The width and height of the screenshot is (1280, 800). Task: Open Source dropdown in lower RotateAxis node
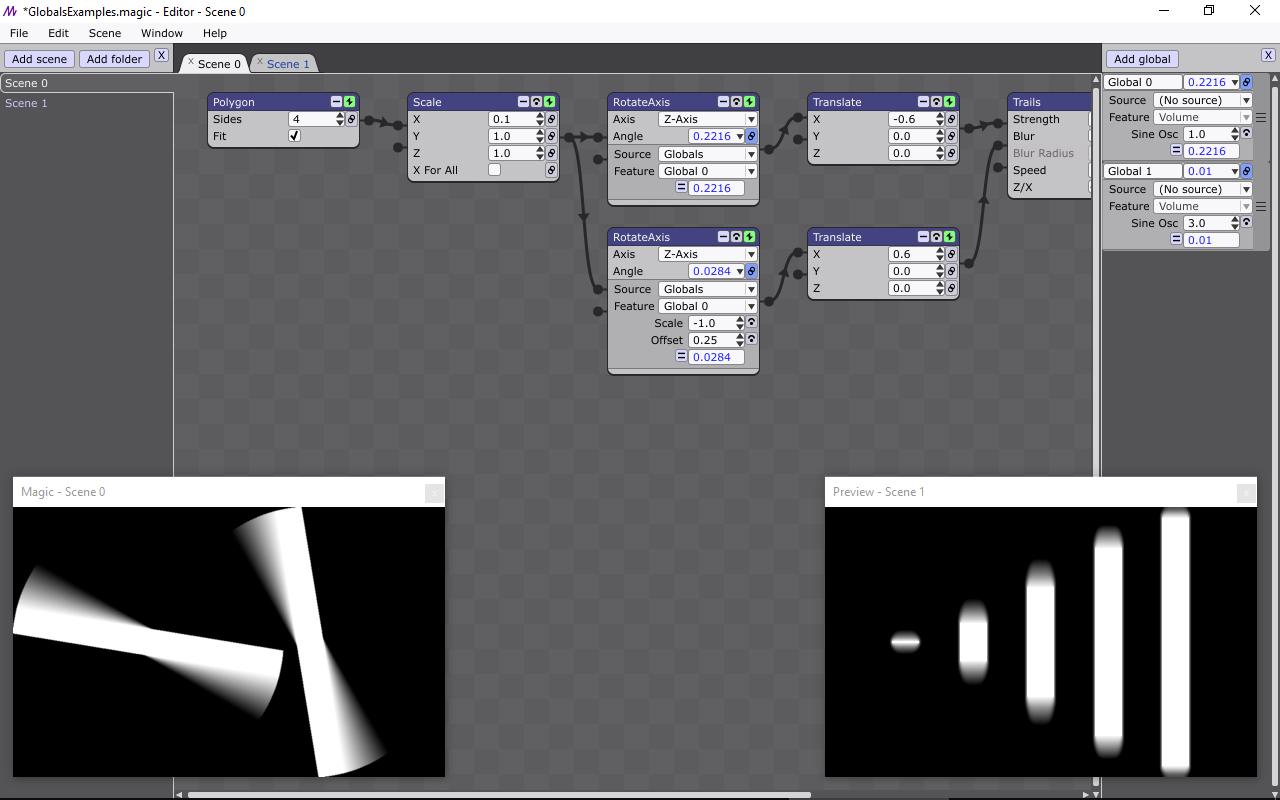[708, 289]
